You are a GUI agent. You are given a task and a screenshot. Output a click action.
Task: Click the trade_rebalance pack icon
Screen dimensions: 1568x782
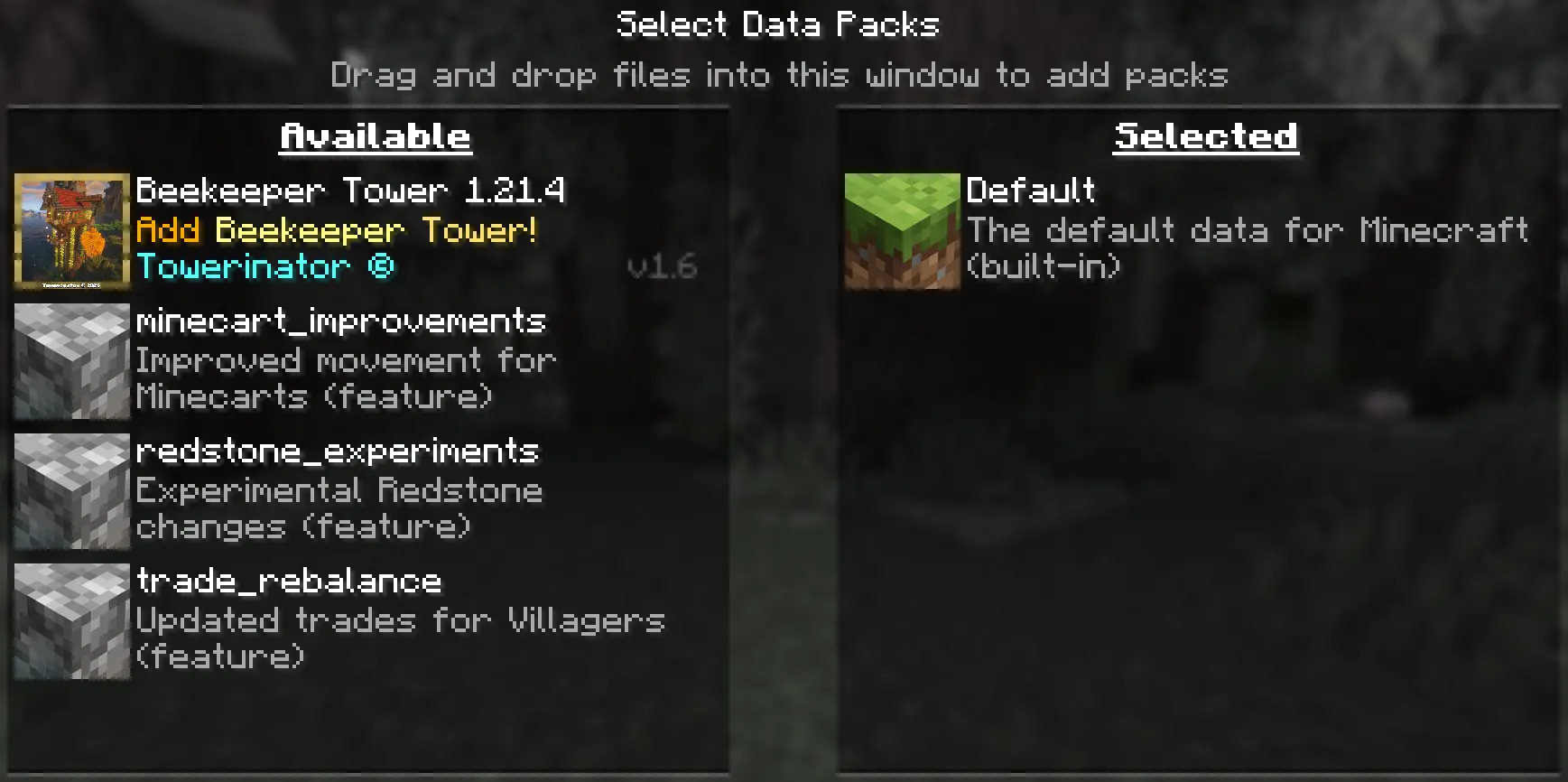[x=72, y=621]
